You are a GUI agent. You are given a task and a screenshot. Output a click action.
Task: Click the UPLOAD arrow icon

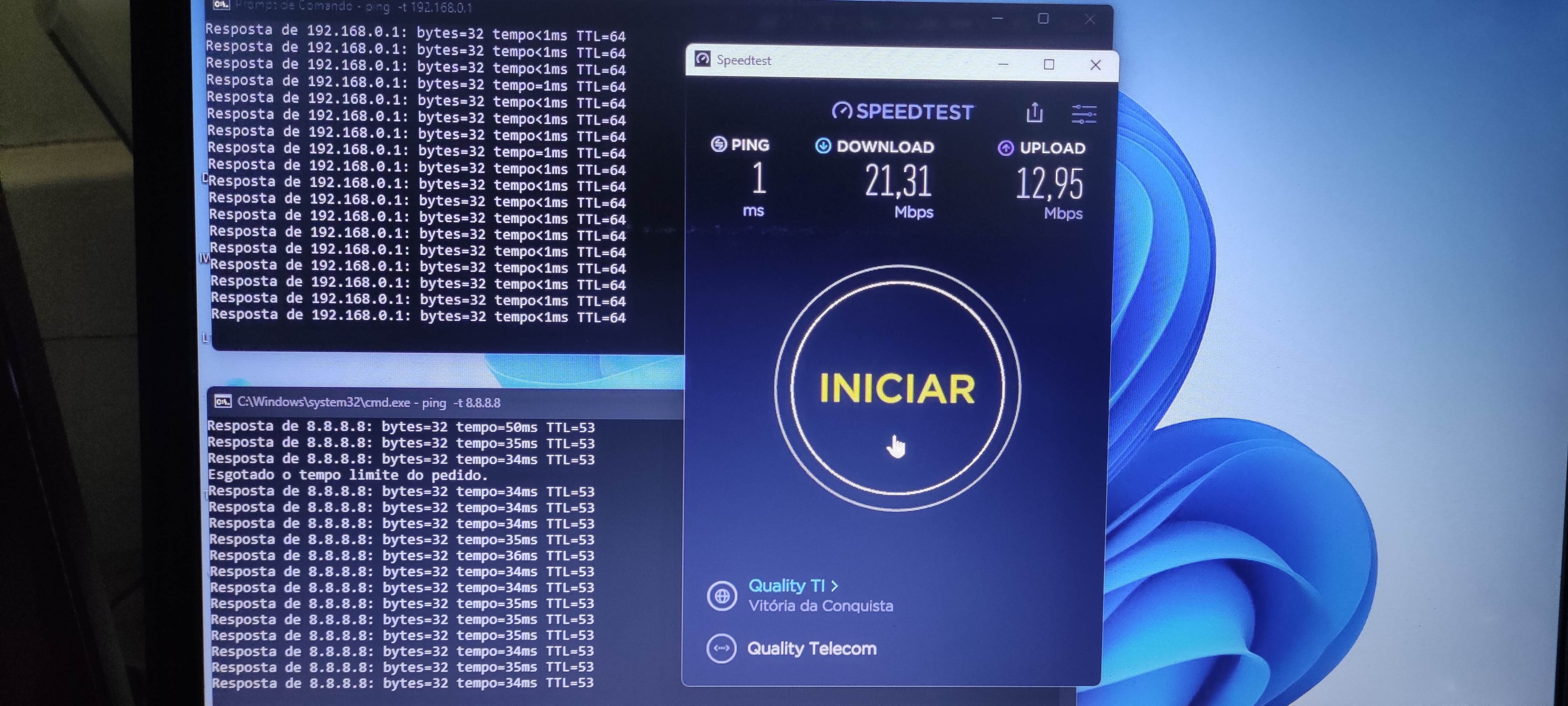[x=1006, y=148]
